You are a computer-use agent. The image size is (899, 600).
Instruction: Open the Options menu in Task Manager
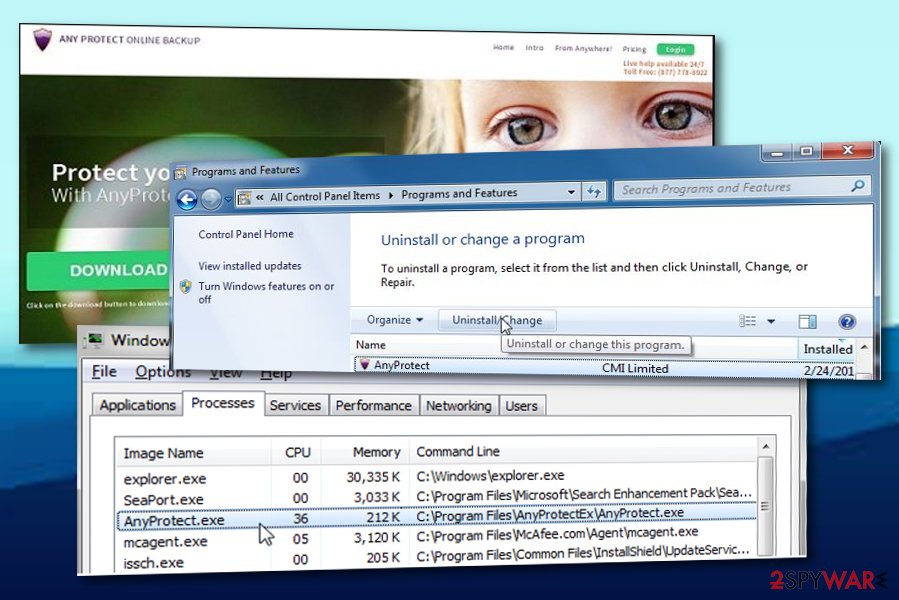163,372
